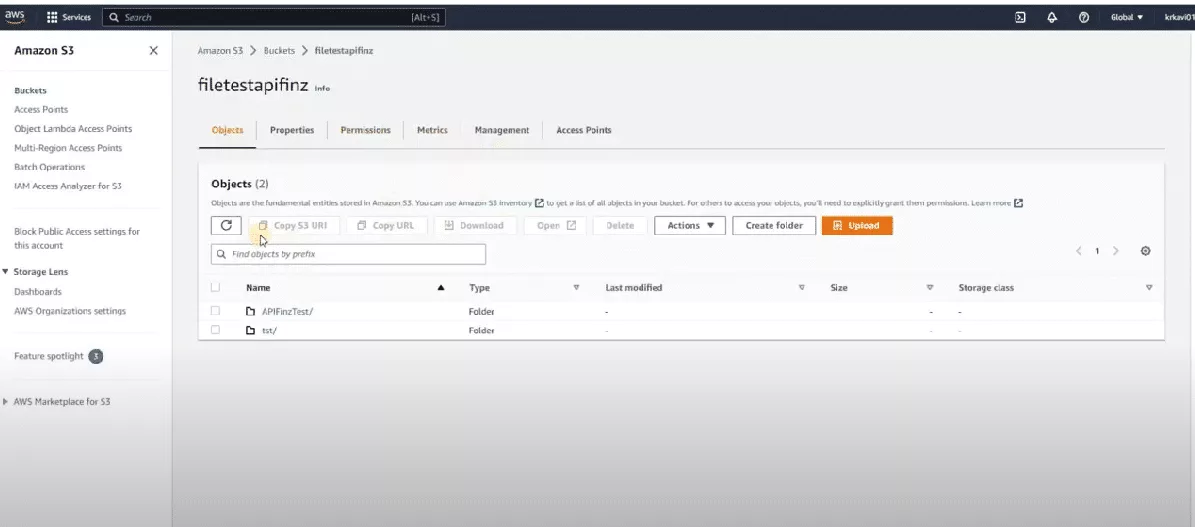Open IAM Access Analyzer for S3

69,186
